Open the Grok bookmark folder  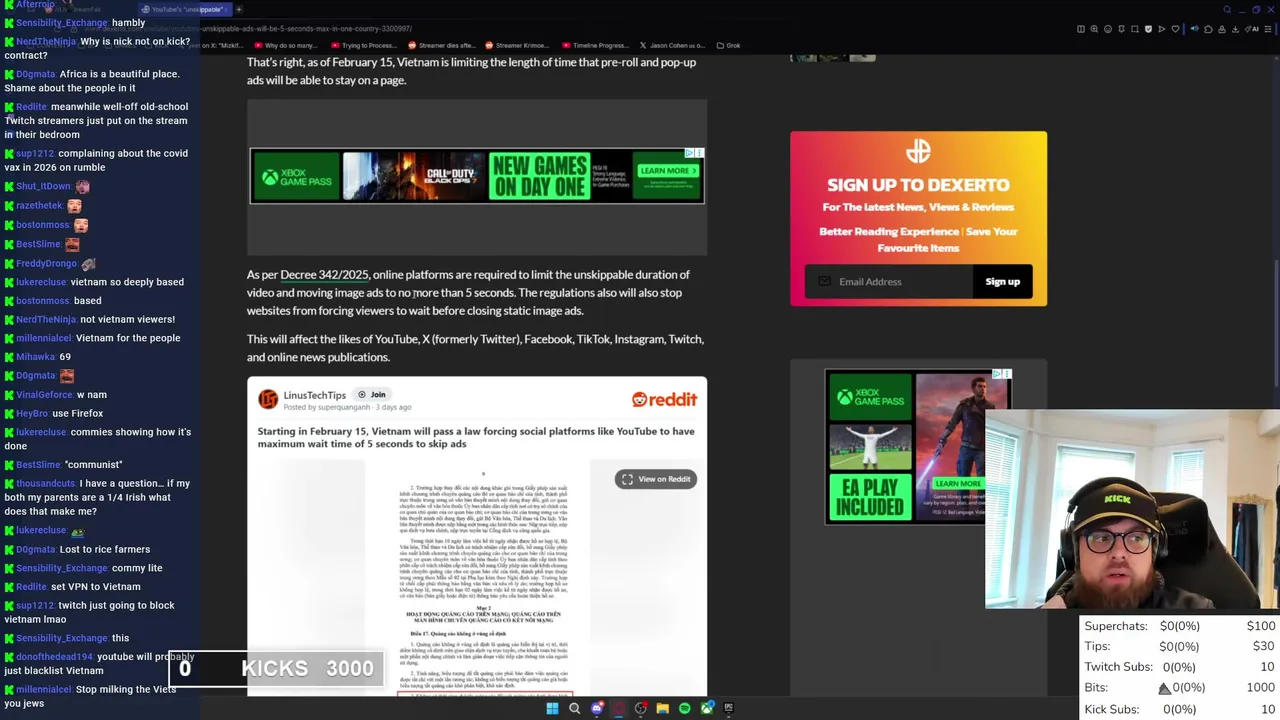pyautogui.click(x=729, y=45)
